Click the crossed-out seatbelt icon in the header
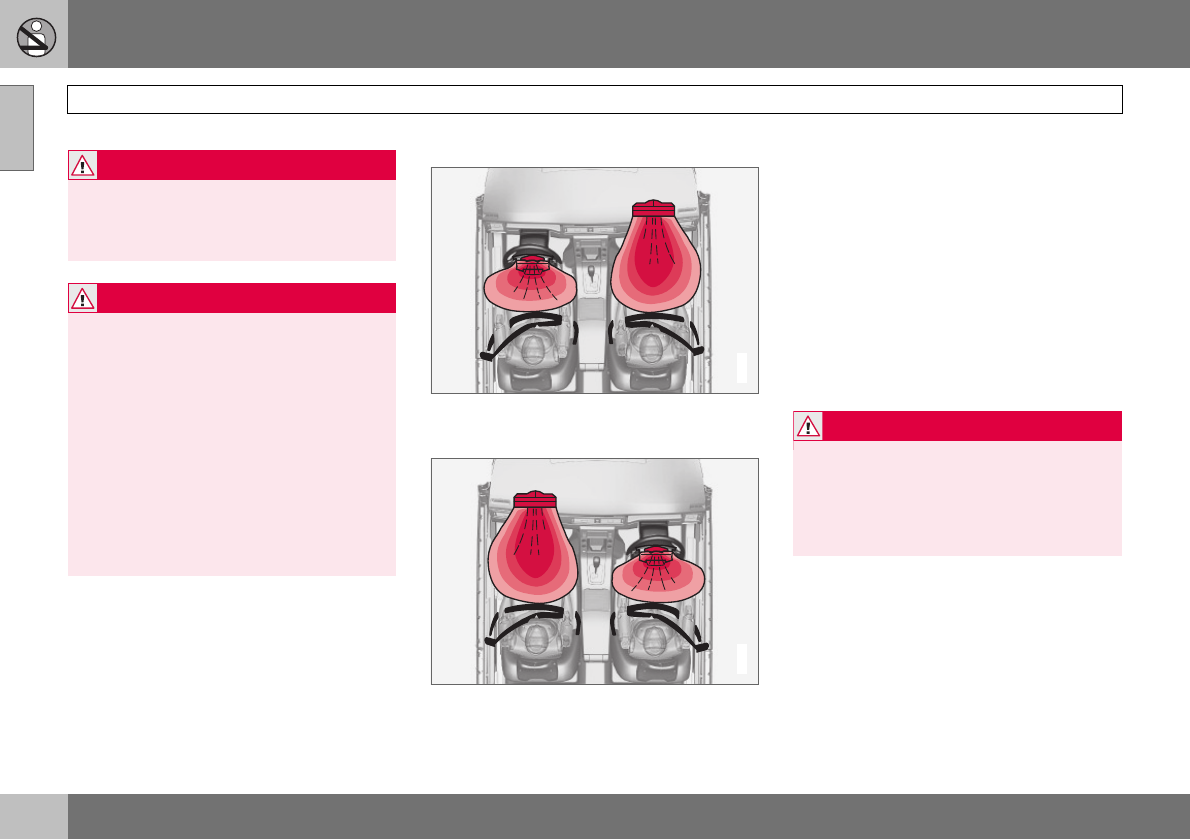 (x=36, y=36)
